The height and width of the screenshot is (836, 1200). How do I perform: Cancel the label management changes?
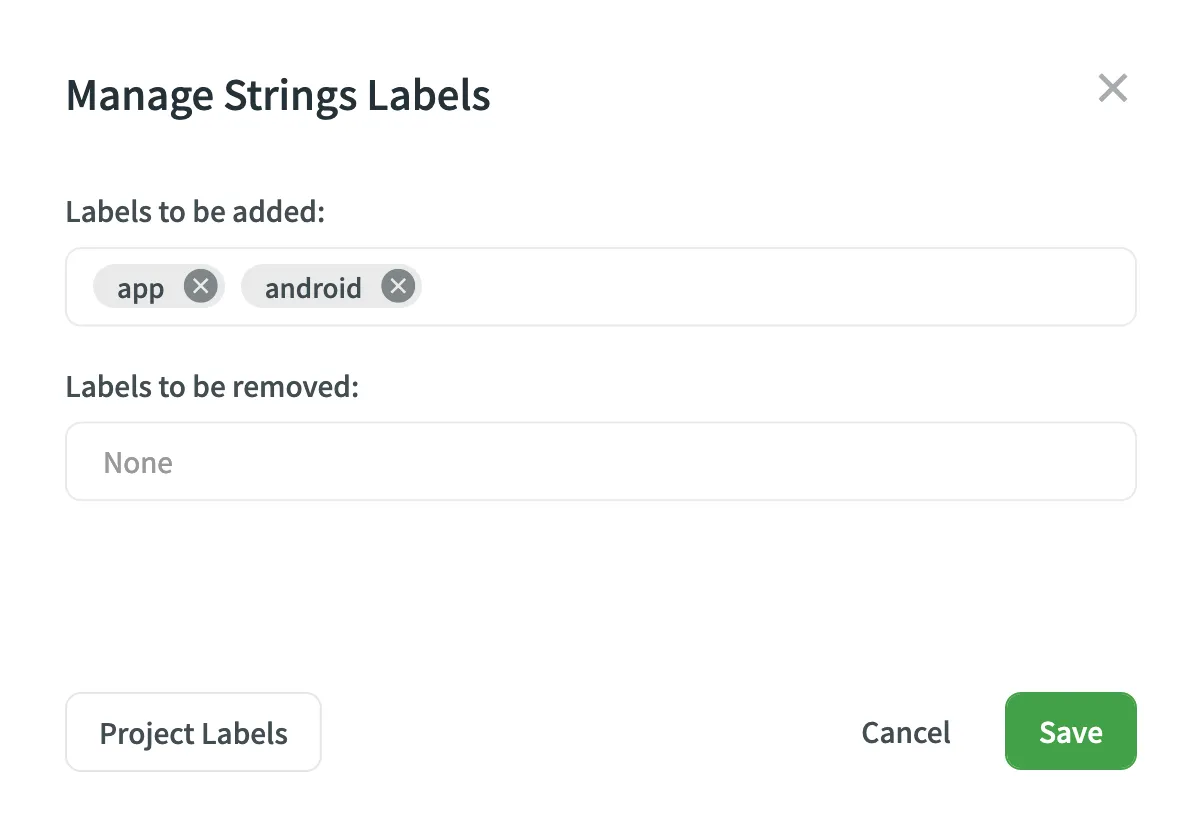[x=905, y=732]
